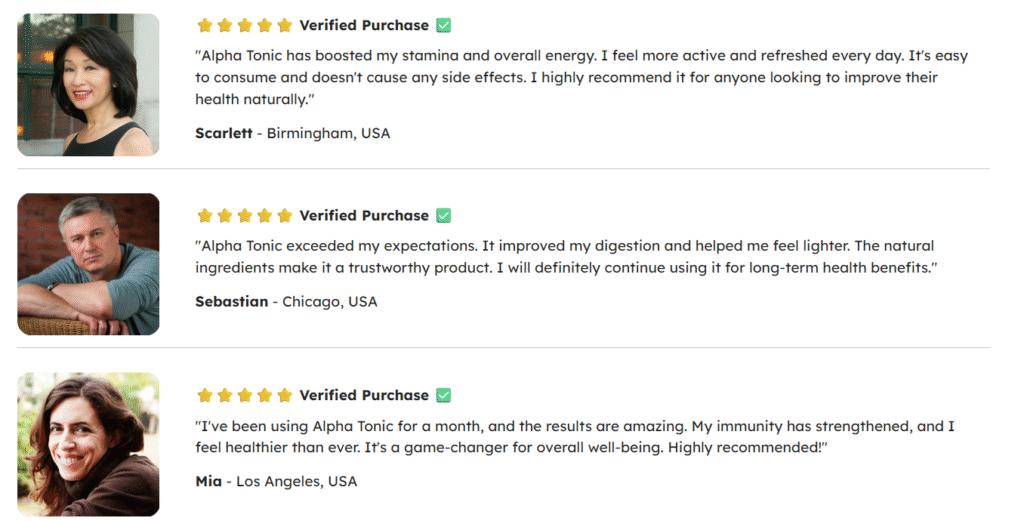
Task: Click the green checkmark in Sebastian's review
Action: [x=443, y=215]
